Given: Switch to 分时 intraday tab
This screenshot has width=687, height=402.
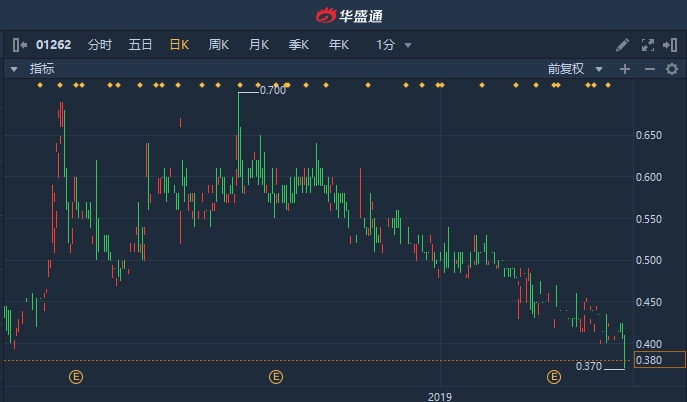Looking at the screenshot, I should [100, 45].
